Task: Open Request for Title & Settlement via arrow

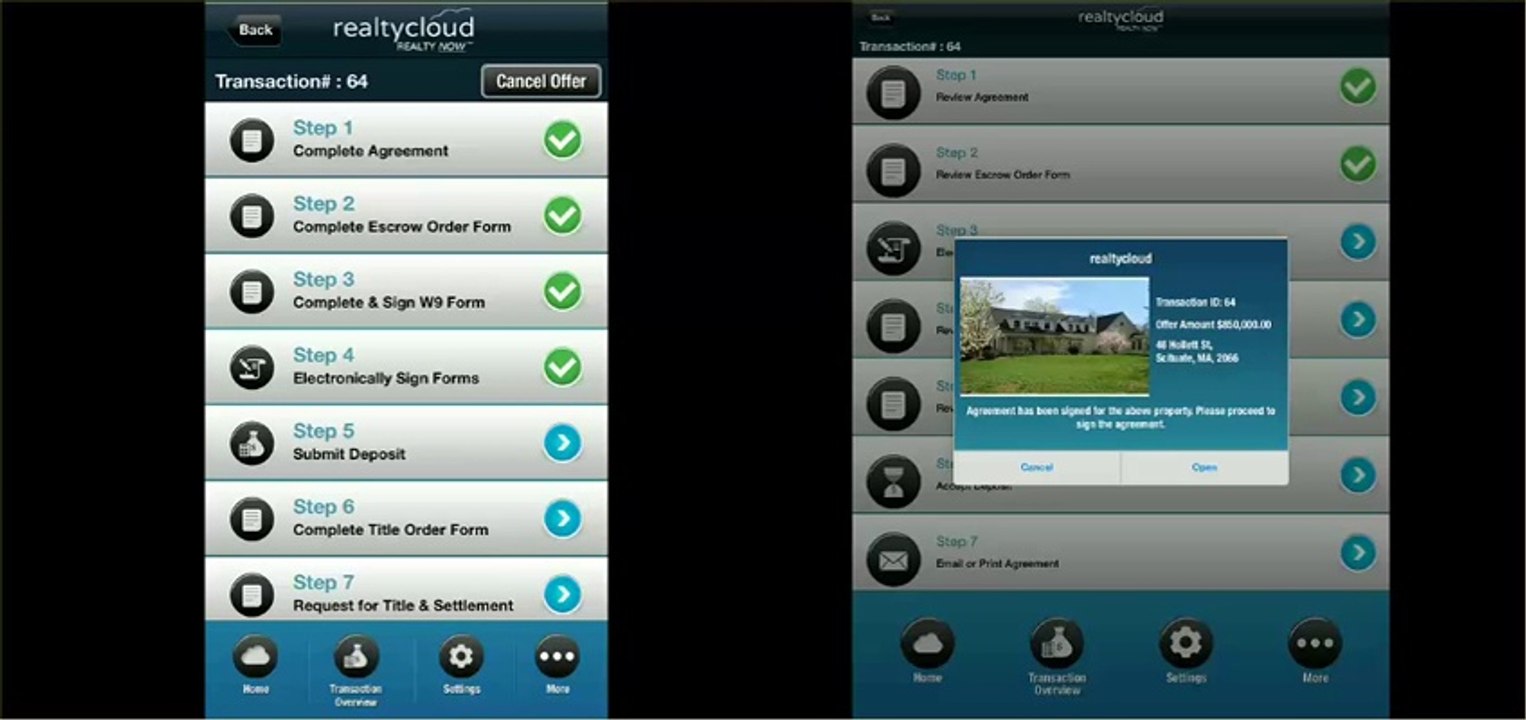Action: click(563, 594)
